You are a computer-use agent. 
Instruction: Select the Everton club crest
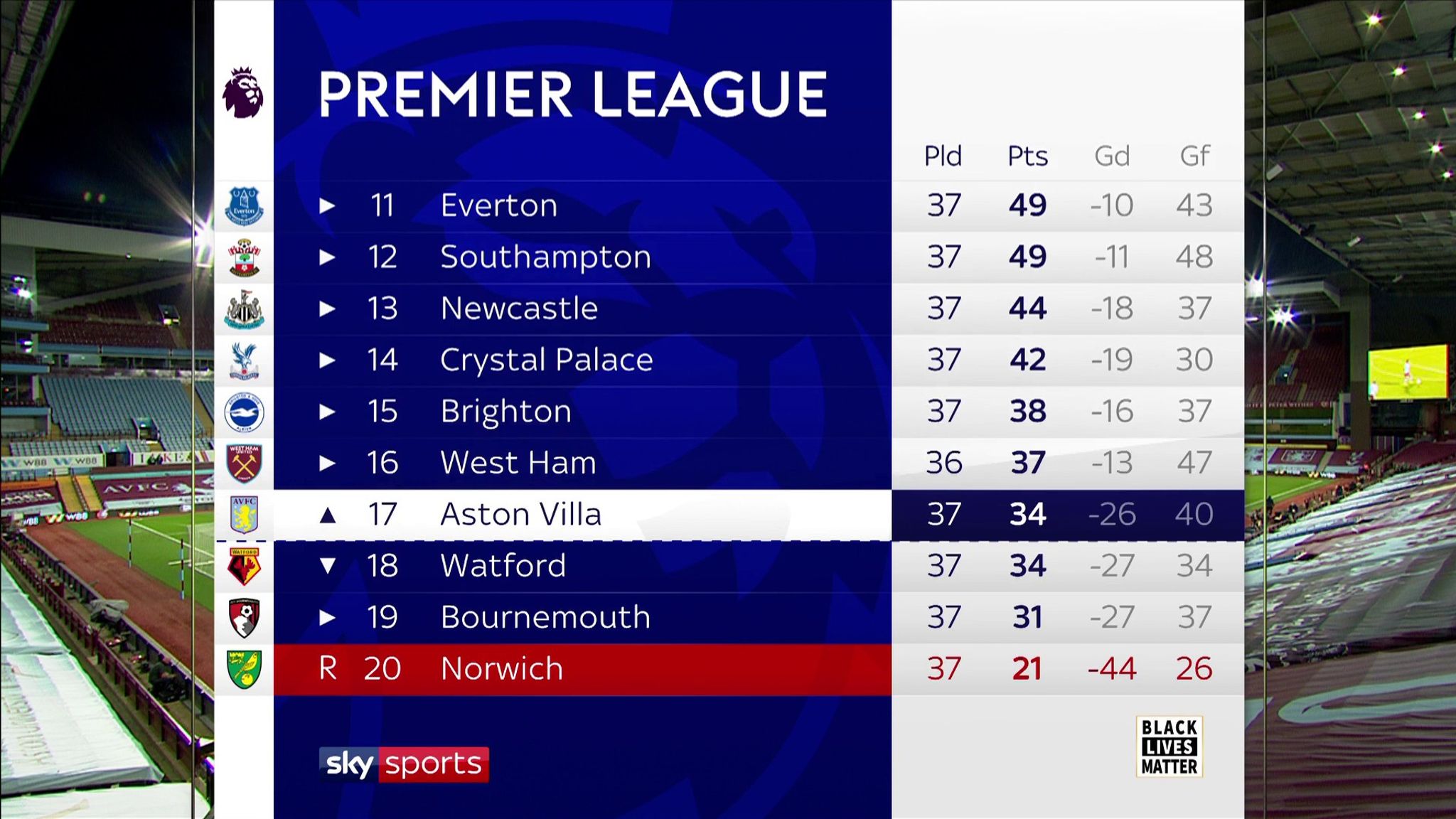244,206
